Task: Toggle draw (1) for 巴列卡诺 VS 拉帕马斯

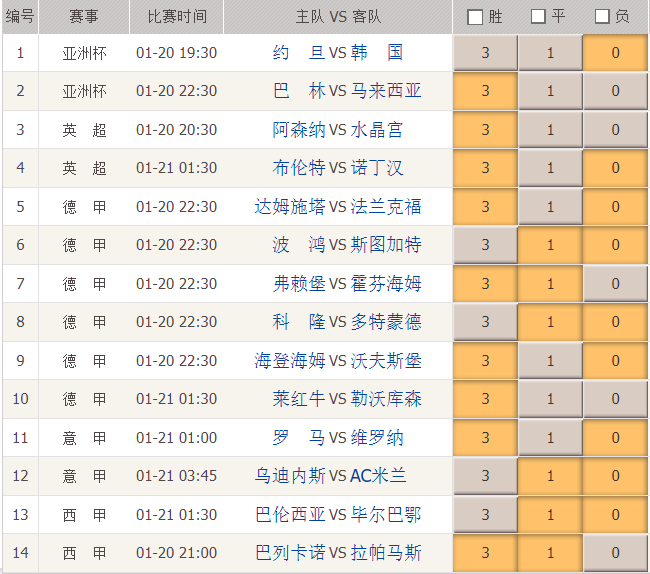Action: [551, 553]
